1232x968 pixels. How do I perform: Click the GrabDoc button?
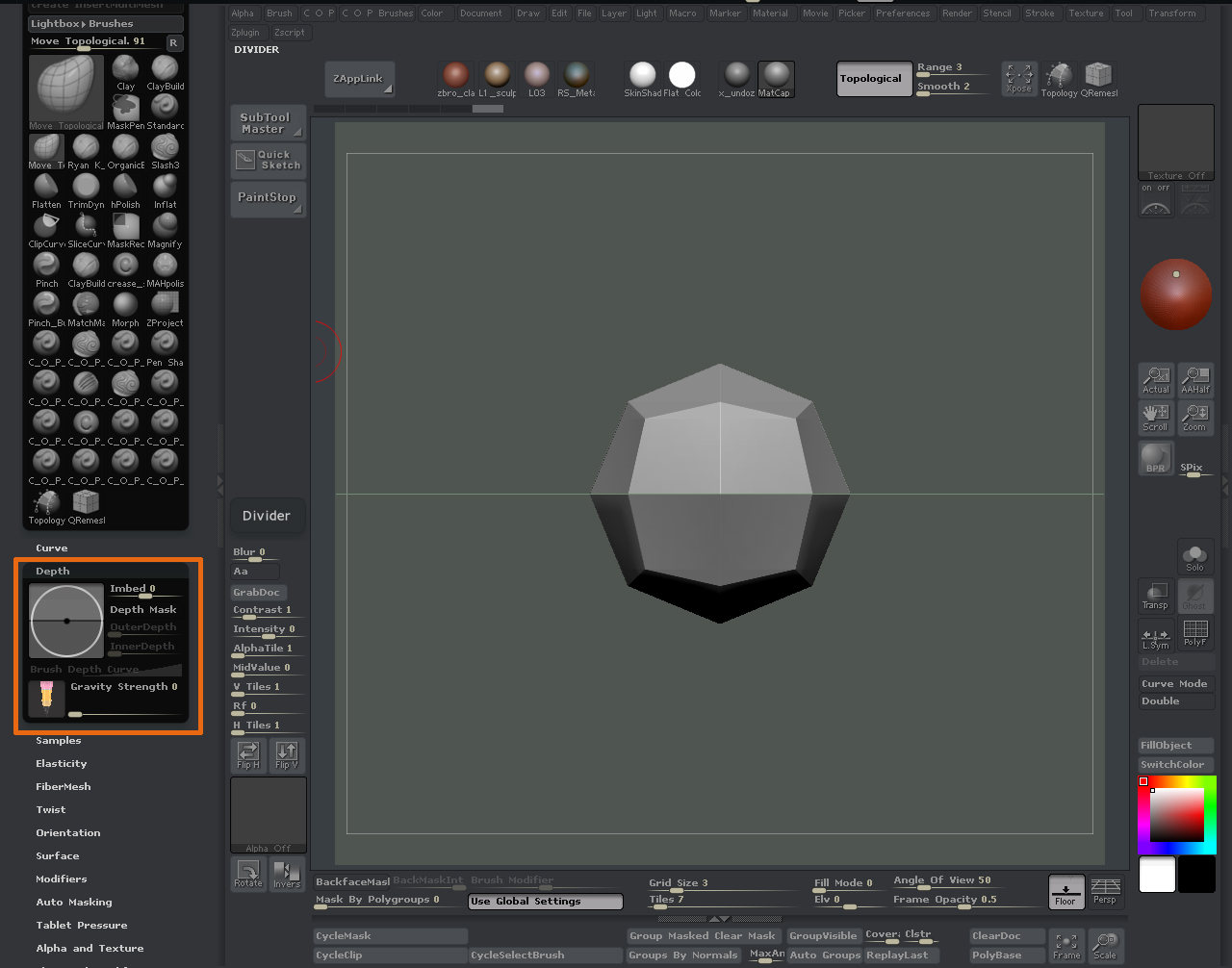(257, 592)
